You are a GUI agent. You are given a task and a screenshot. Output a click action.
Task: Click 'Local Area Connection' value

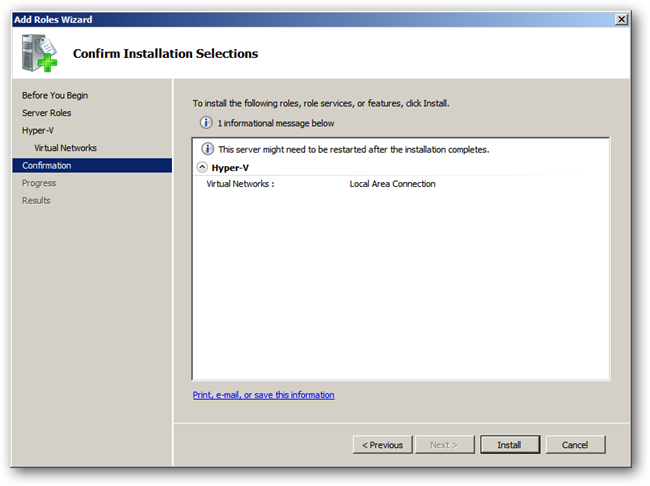click(x=392, y=184)
